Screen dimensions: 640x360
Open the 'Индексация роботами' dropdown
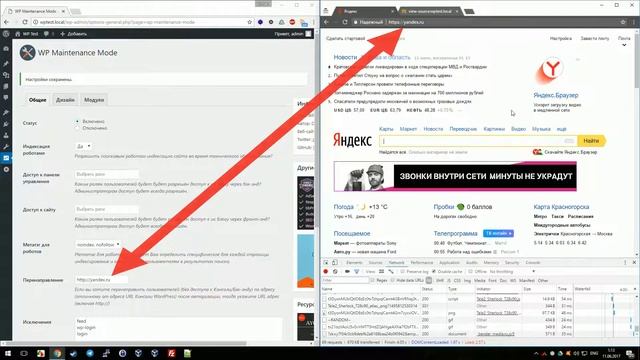[x=84, y=146]
